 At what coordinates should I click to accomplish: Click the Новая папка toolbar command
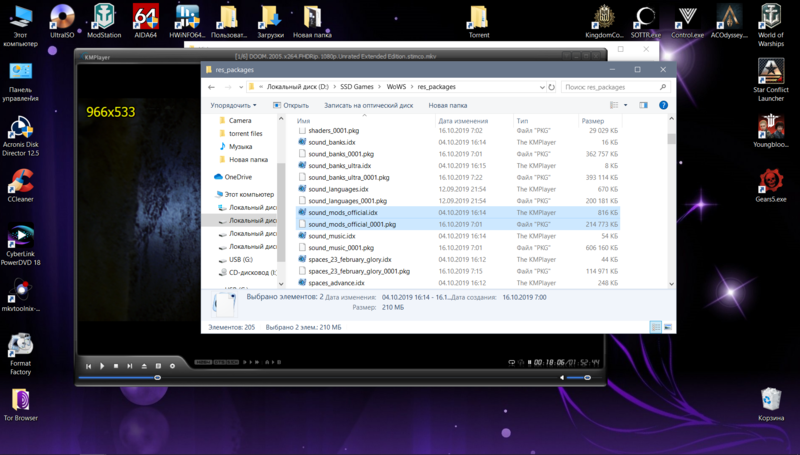click(x=447, y=105)
